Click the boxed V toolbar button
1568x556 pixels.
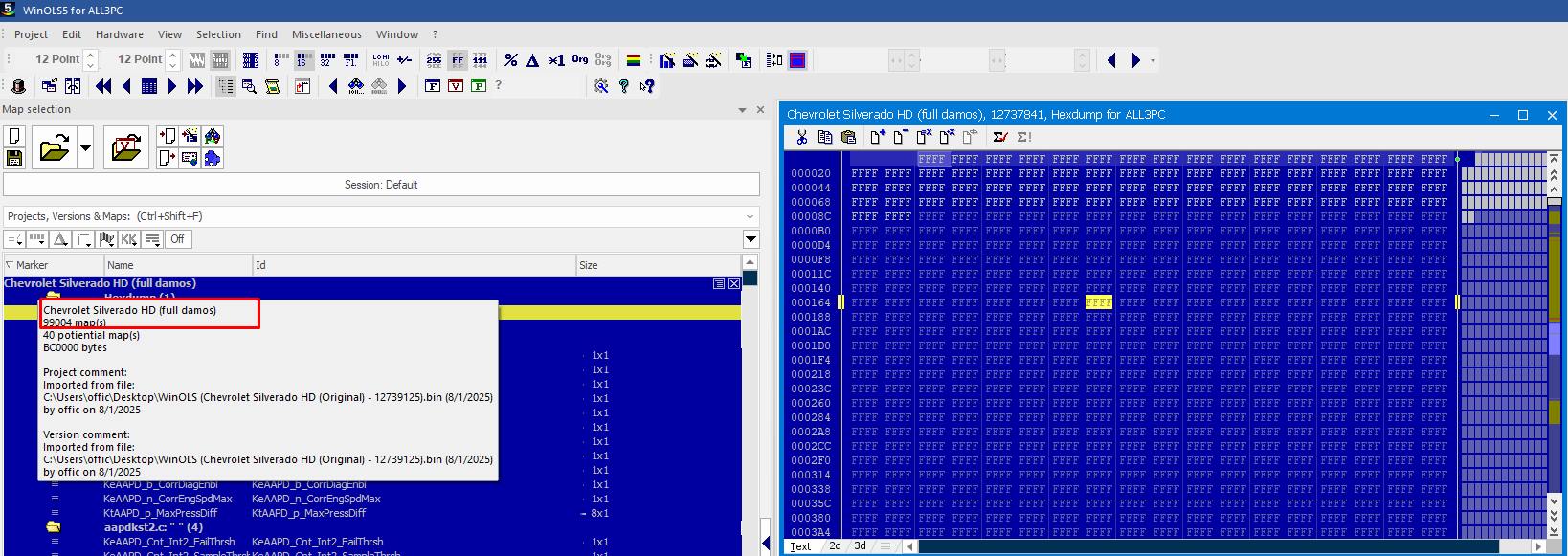(456, 86)
